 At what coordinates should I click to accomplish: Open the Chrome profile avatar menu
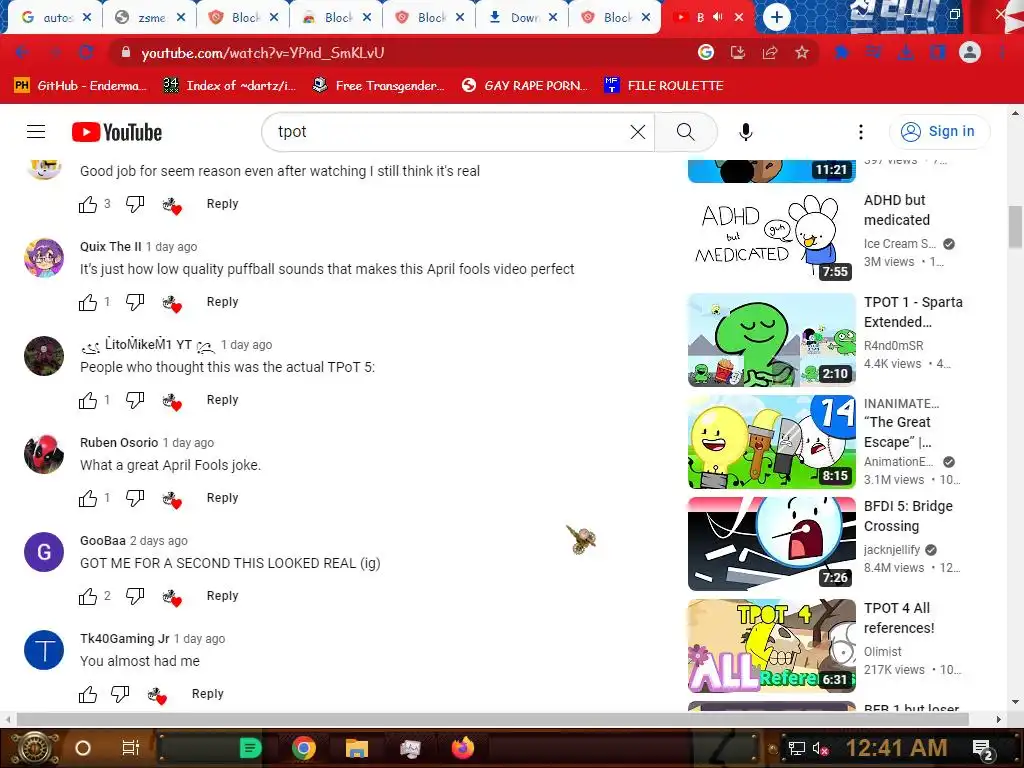970,52
